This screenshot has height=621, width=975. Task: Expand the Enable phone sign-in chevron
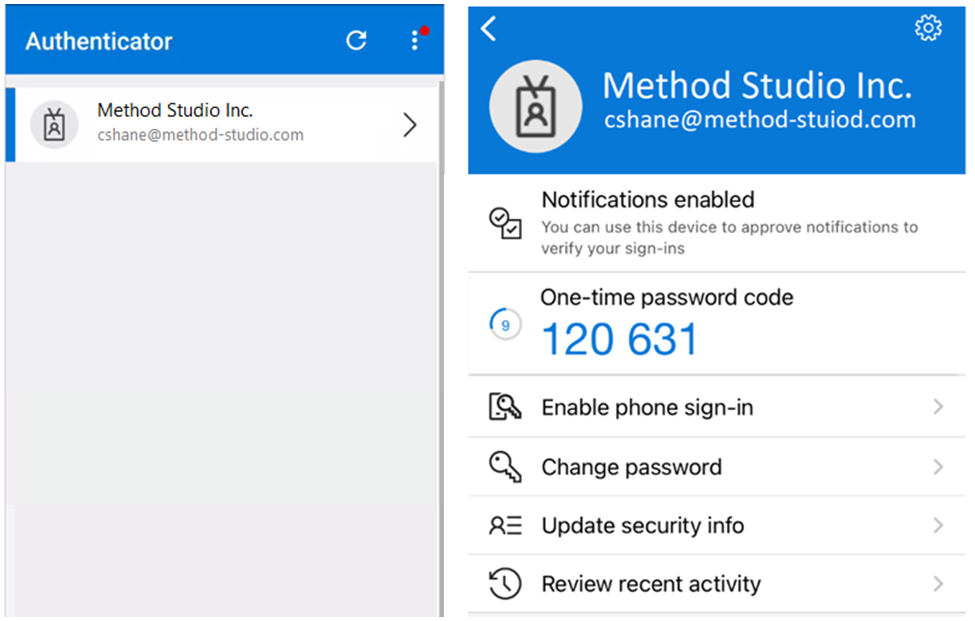[x=938, y=407]
